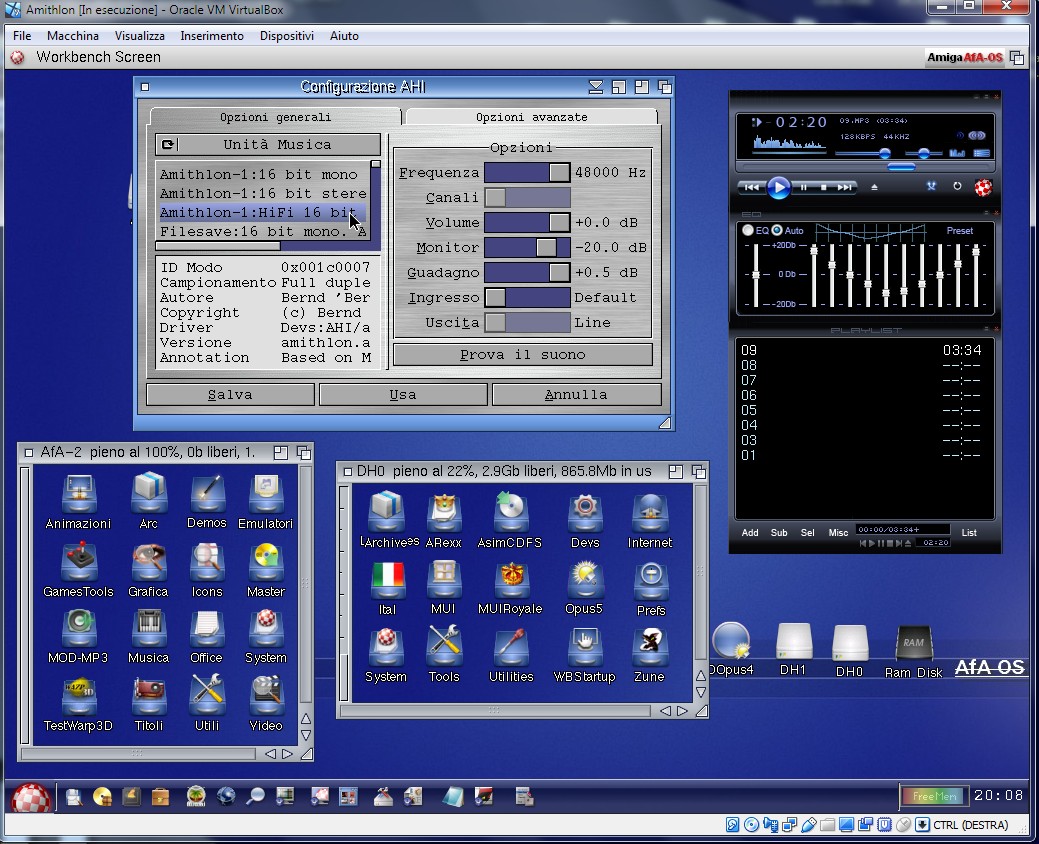Open the WBStartup drawer icon
1039x844 pixels.
point(585,647)
